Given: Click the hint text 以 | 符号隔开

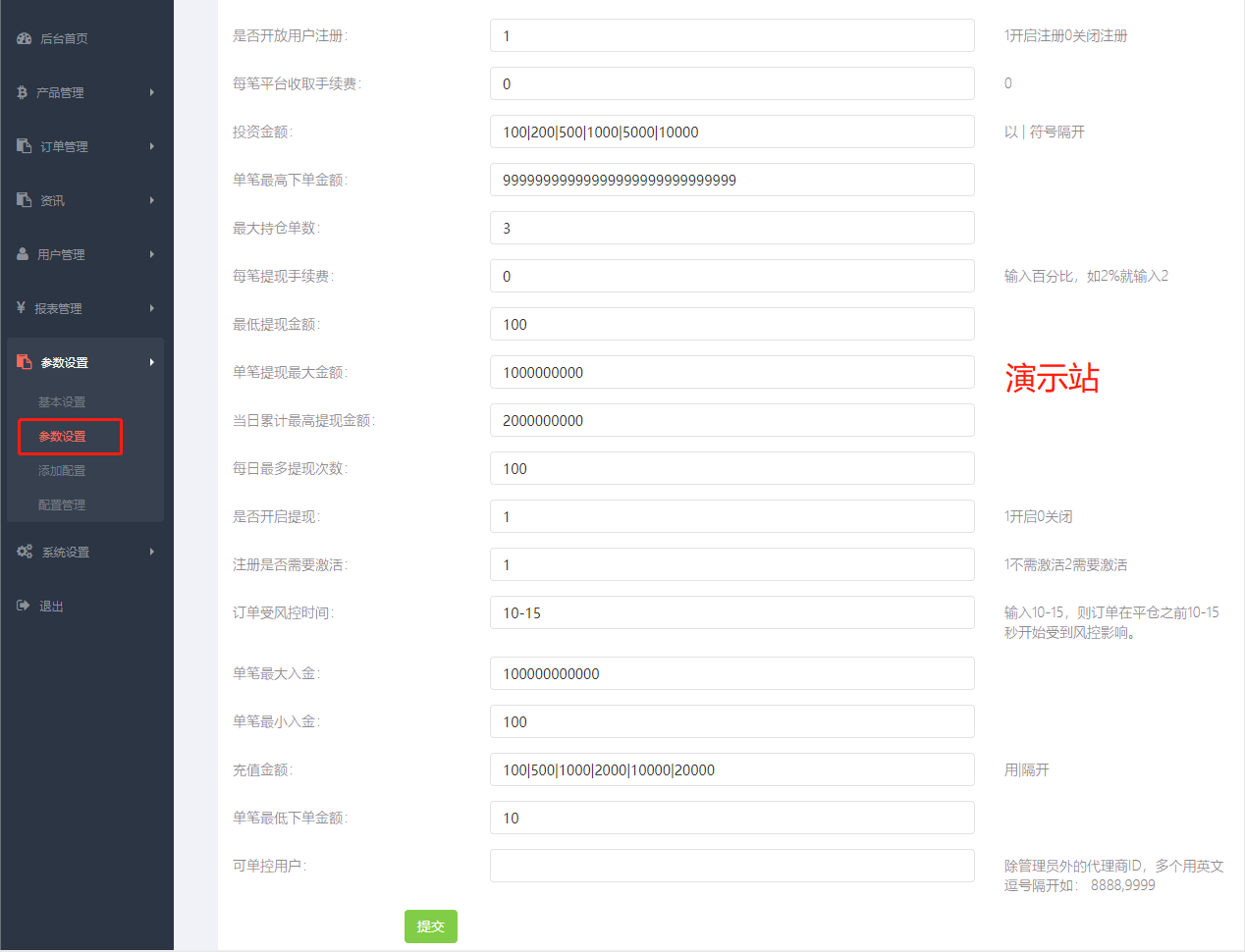Looking at the screenshot, I should pyautogui.click(x=1044, y=132).
